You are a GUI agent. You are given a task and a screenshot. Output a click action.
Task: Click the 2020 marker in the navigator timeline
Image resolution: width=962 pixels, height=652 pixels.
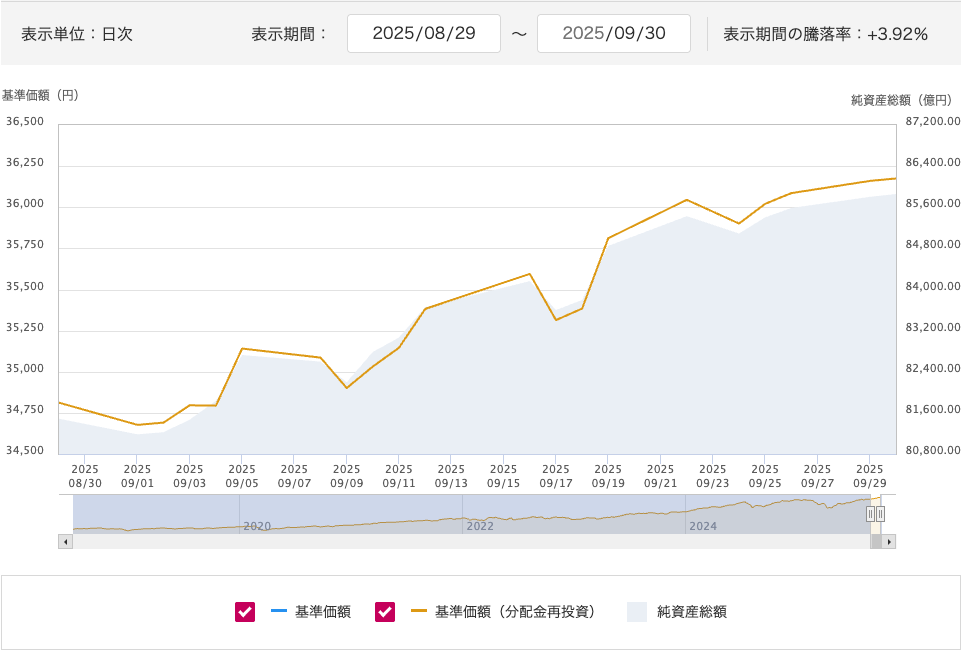(x=257, y=526)
